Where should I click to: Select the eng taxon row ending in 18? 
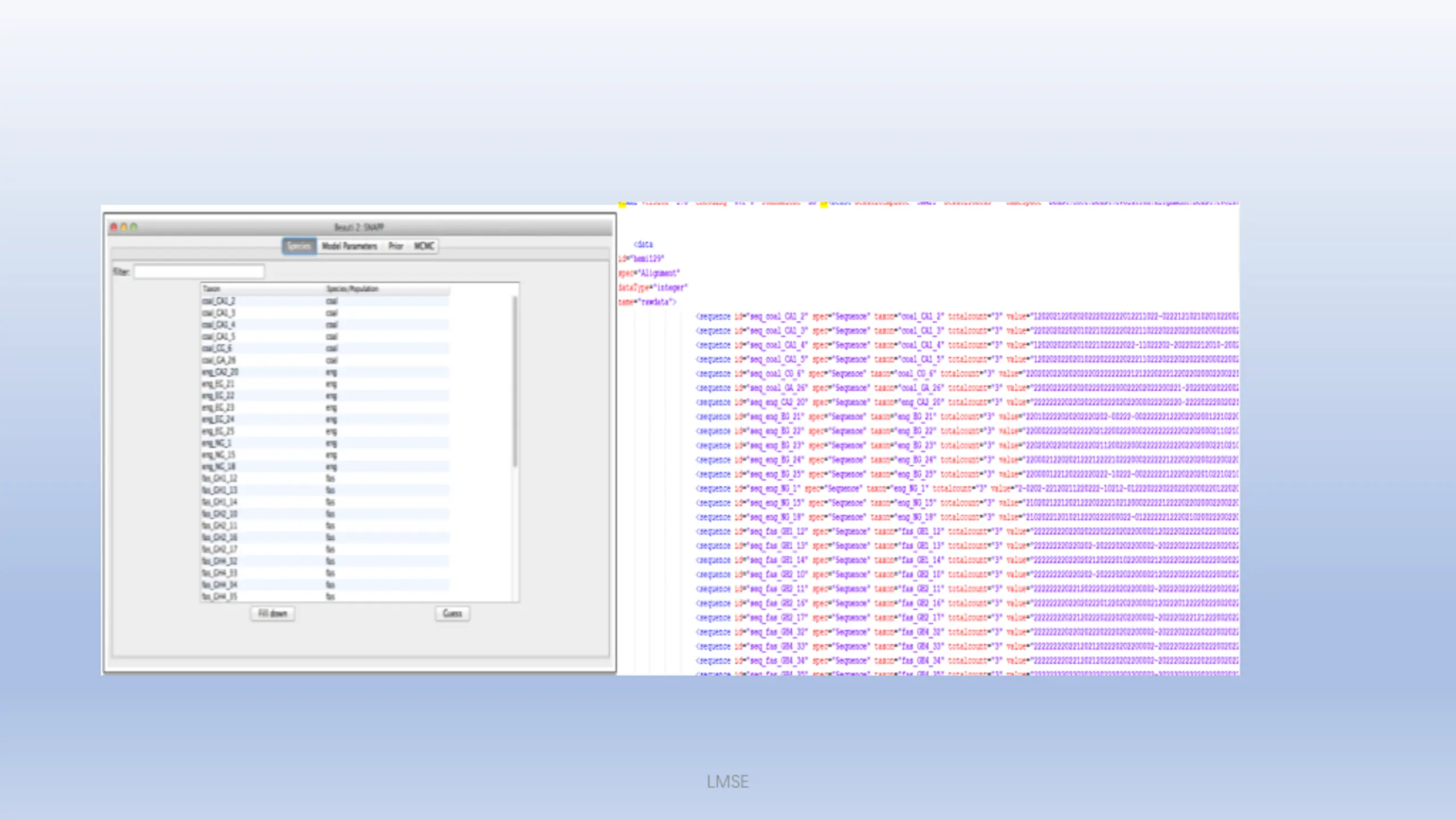coord(325,466)
